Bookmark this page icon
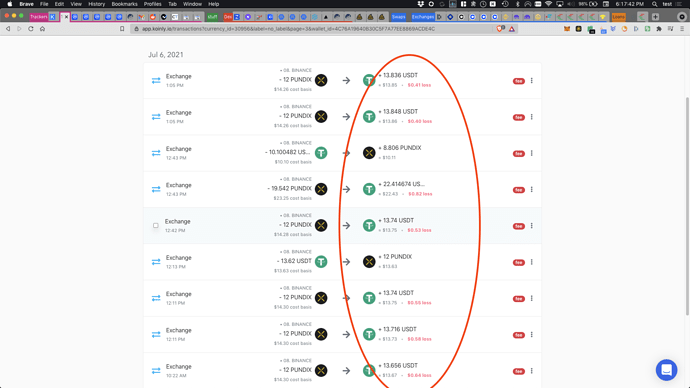 (122, 29)
